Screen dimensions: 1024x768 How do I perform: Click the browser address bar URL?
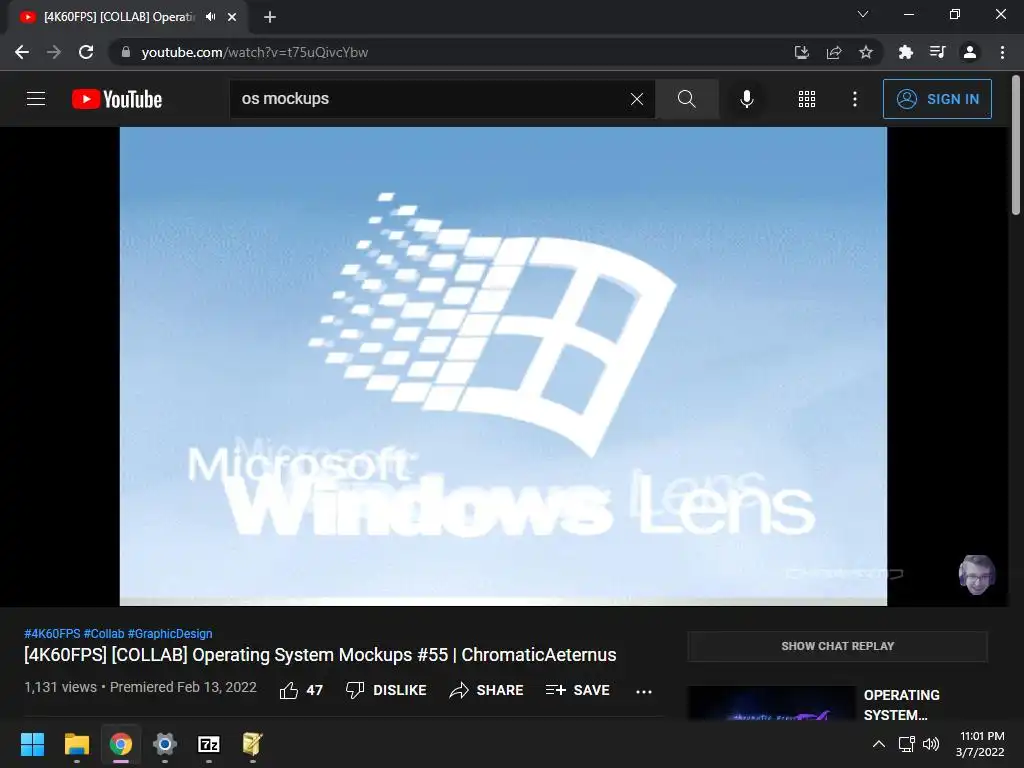255,52
